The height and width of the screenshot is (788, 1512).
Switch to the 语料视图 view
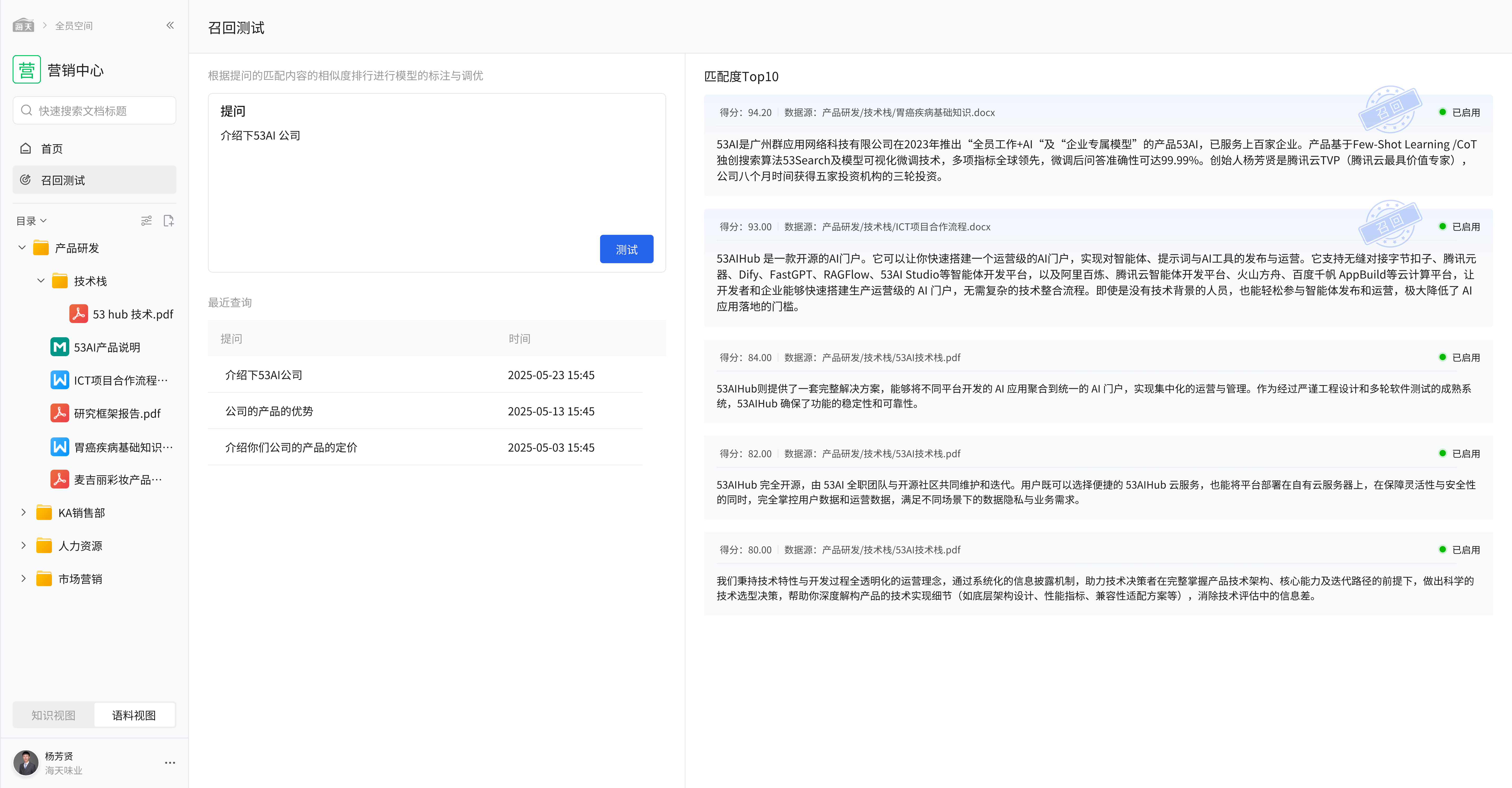(134, 715)
